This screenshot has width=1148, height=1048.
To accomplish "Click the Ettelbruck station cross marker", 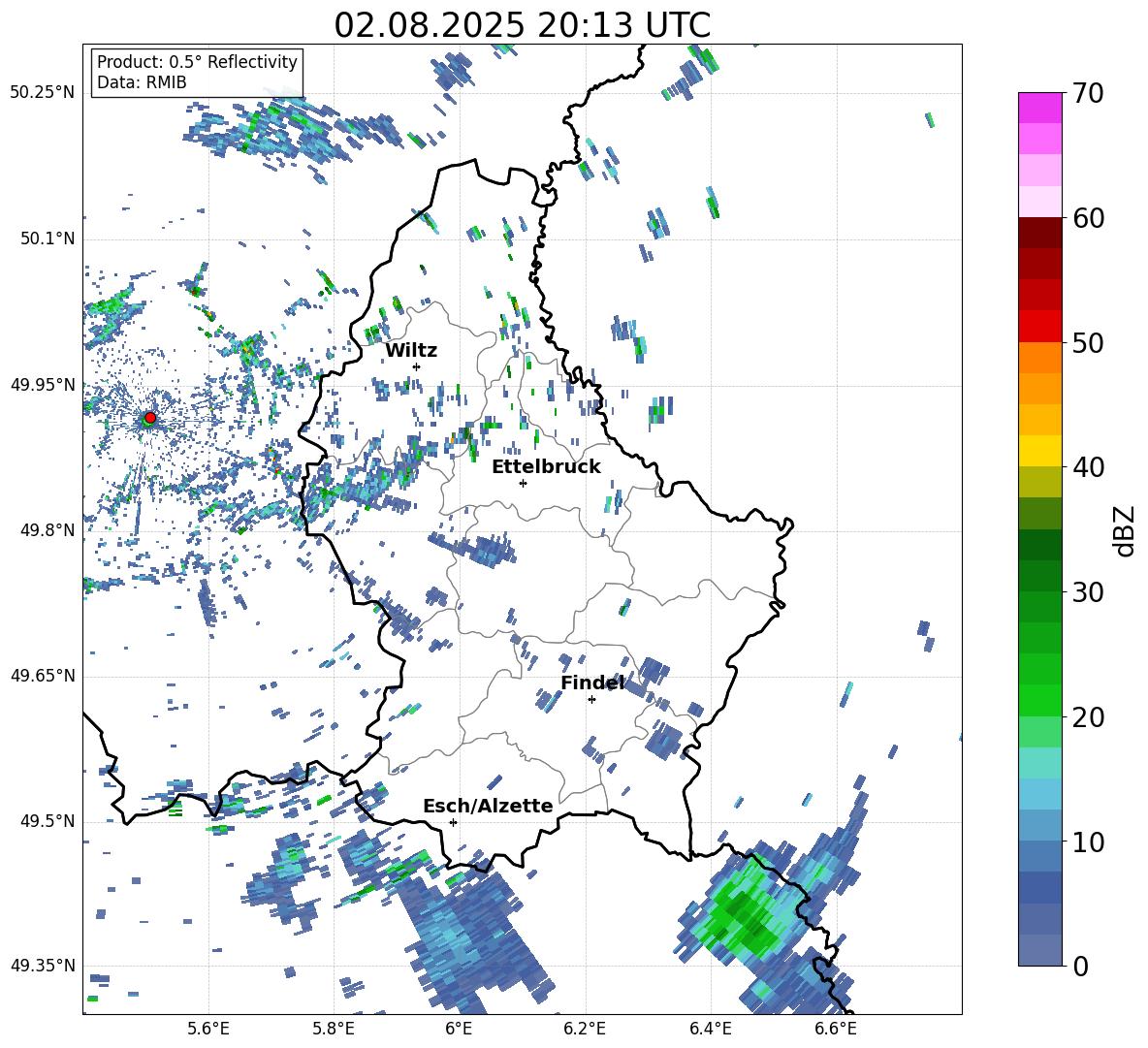I will pyautogui.click(x=523, y=483).
